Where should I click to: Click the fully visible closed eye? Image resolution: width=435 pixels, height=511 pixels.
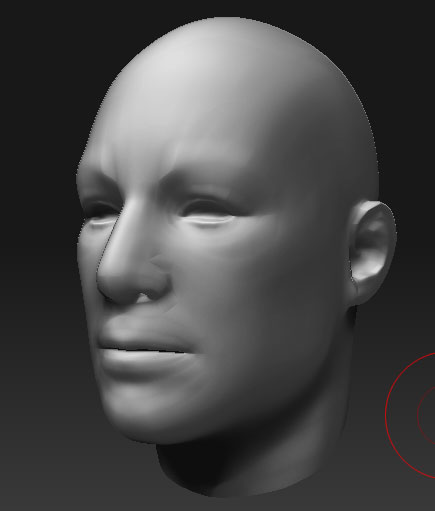click(208, 213)
